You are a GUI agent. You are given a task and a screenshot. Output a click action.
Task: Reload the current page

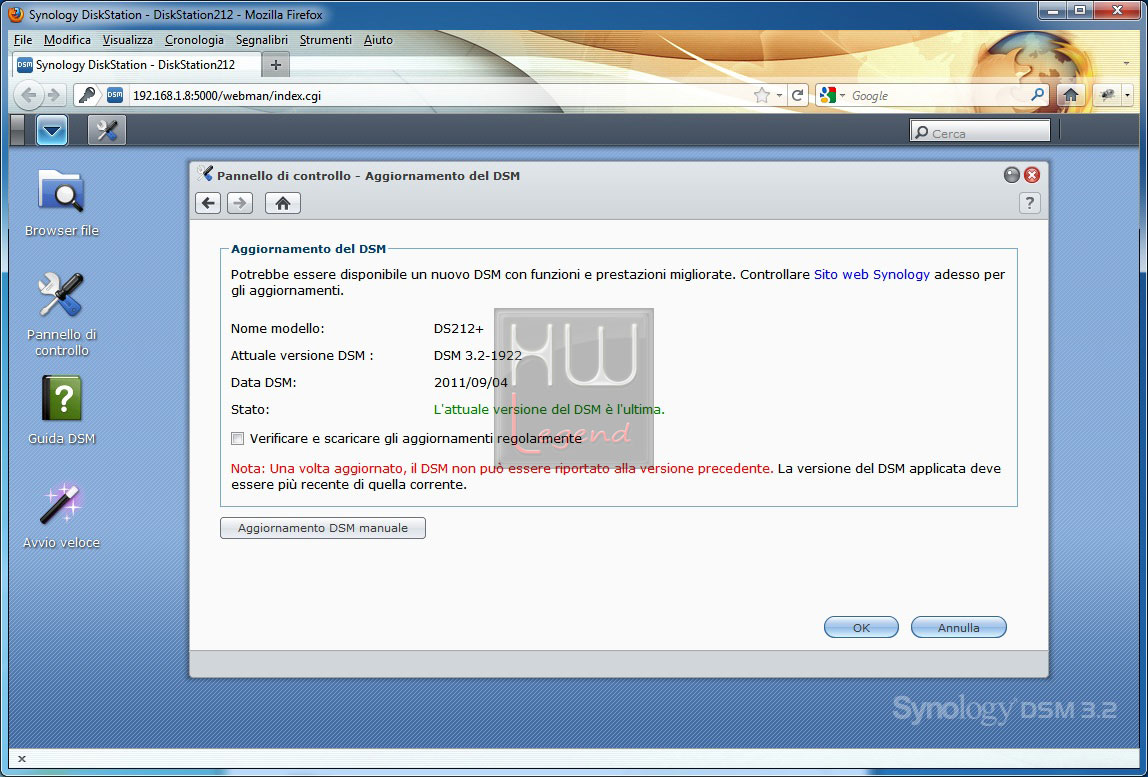pos(798,95)
